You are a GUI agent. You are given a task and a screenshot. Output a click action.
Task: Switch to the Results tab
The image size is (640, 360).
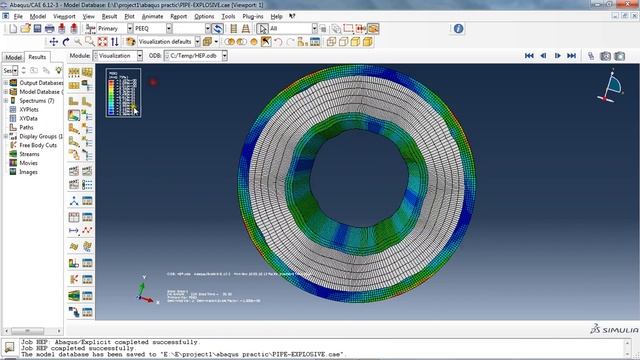[37, 57]
